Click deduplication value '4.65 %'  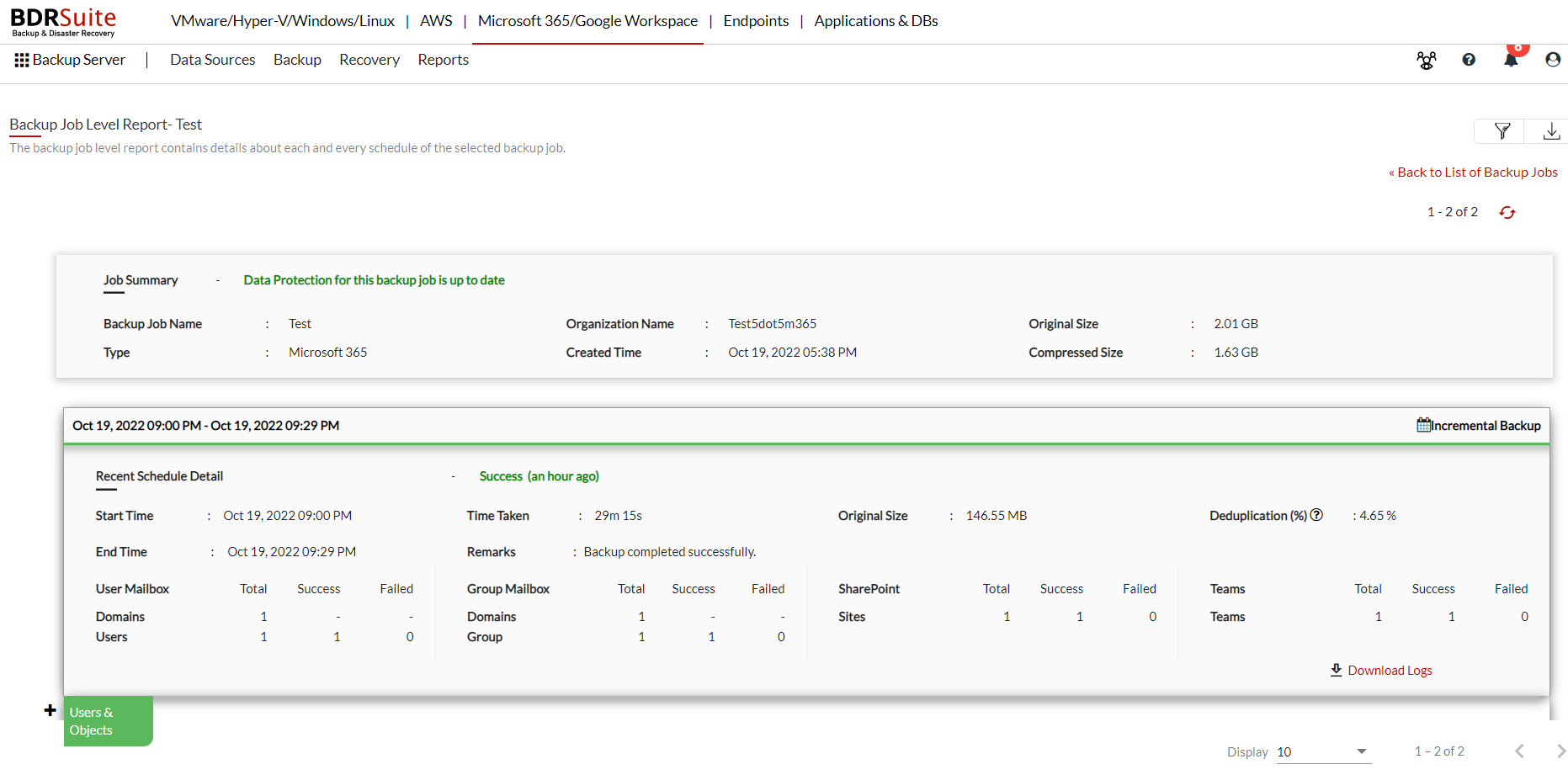tap(1378, 516)
